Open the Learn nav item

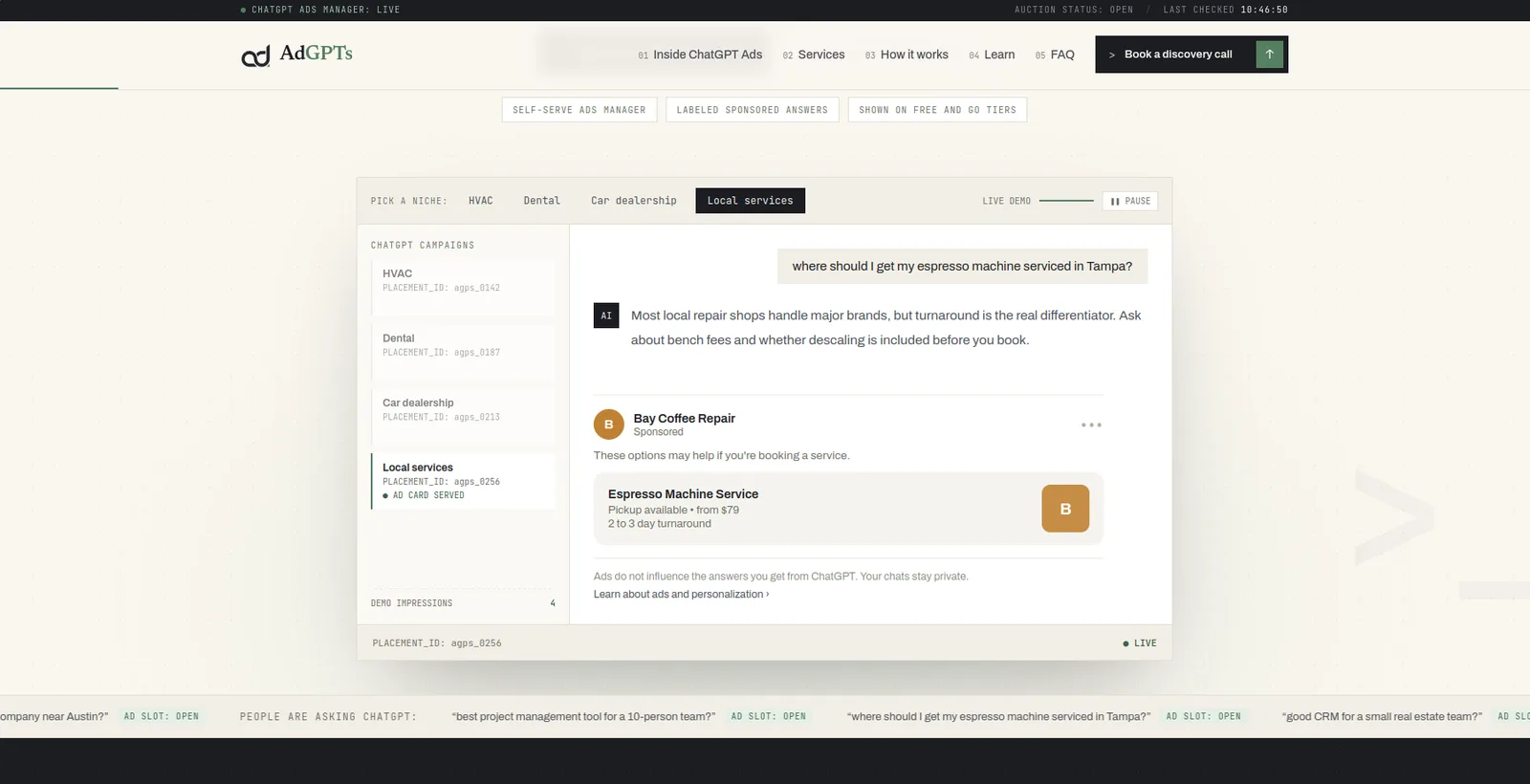point(992,54)
